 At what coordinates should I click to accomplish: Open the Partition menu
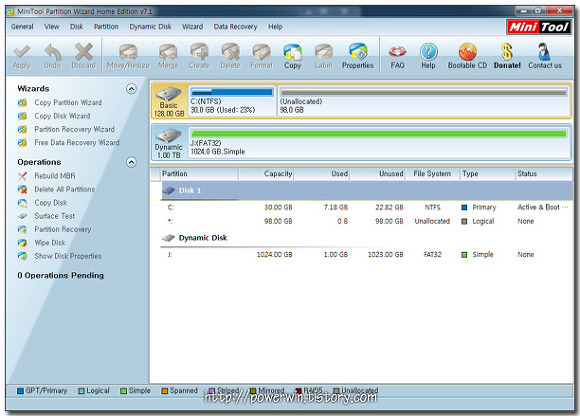(106, 27)
